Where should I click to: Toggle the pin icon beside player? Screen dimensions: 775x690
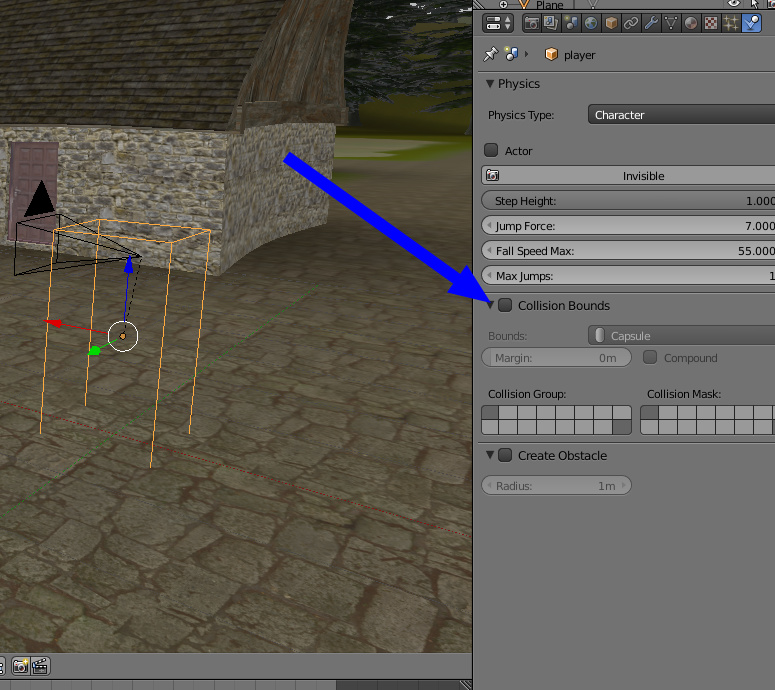490,54
